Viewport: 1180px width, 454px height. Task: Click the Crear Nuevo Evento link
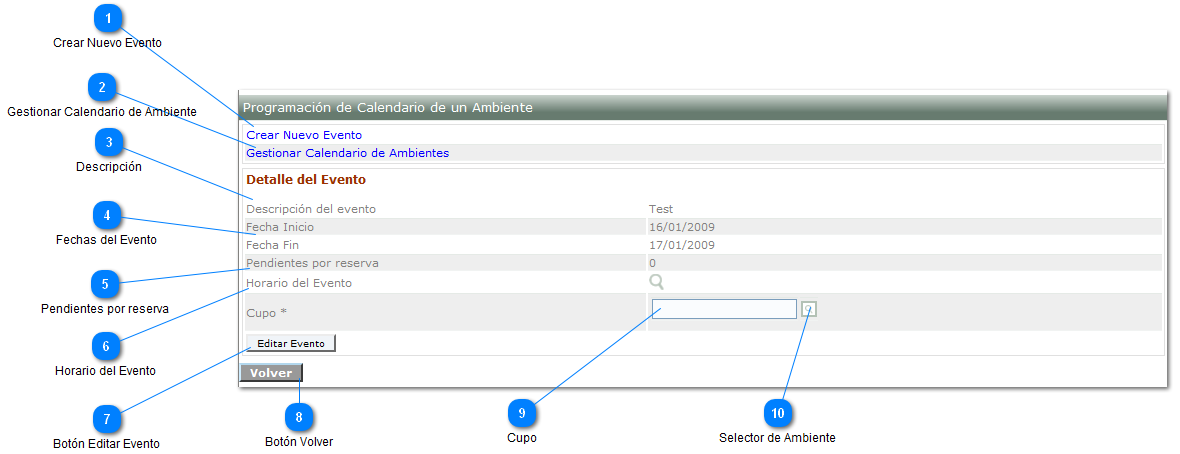[x=304, y=136]
